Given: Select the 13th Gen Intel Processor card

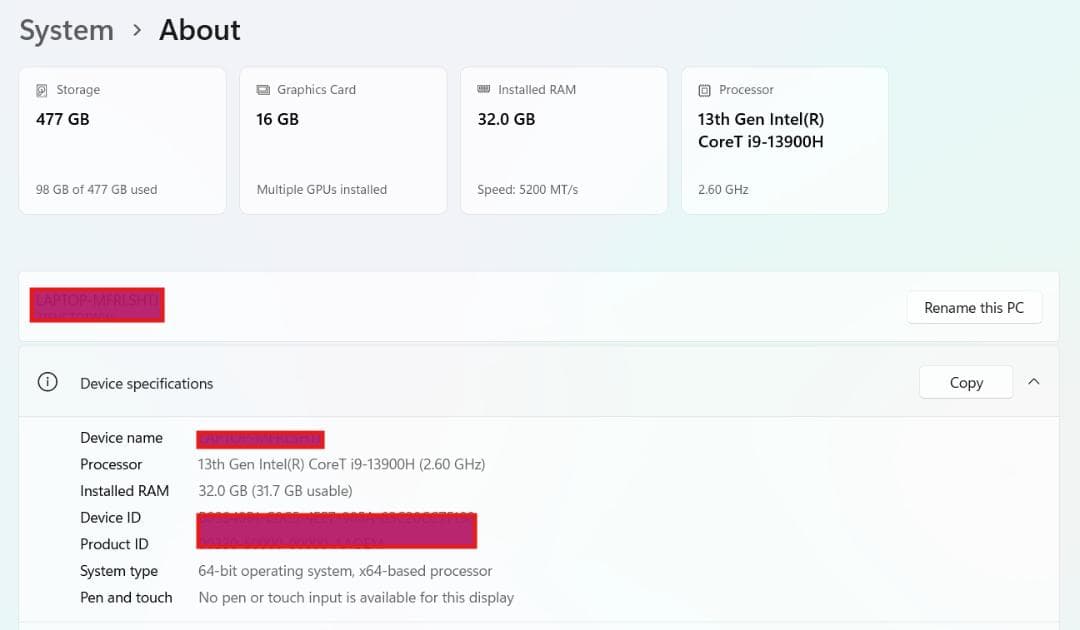Looking at the screenshot, I should [785, 140].
